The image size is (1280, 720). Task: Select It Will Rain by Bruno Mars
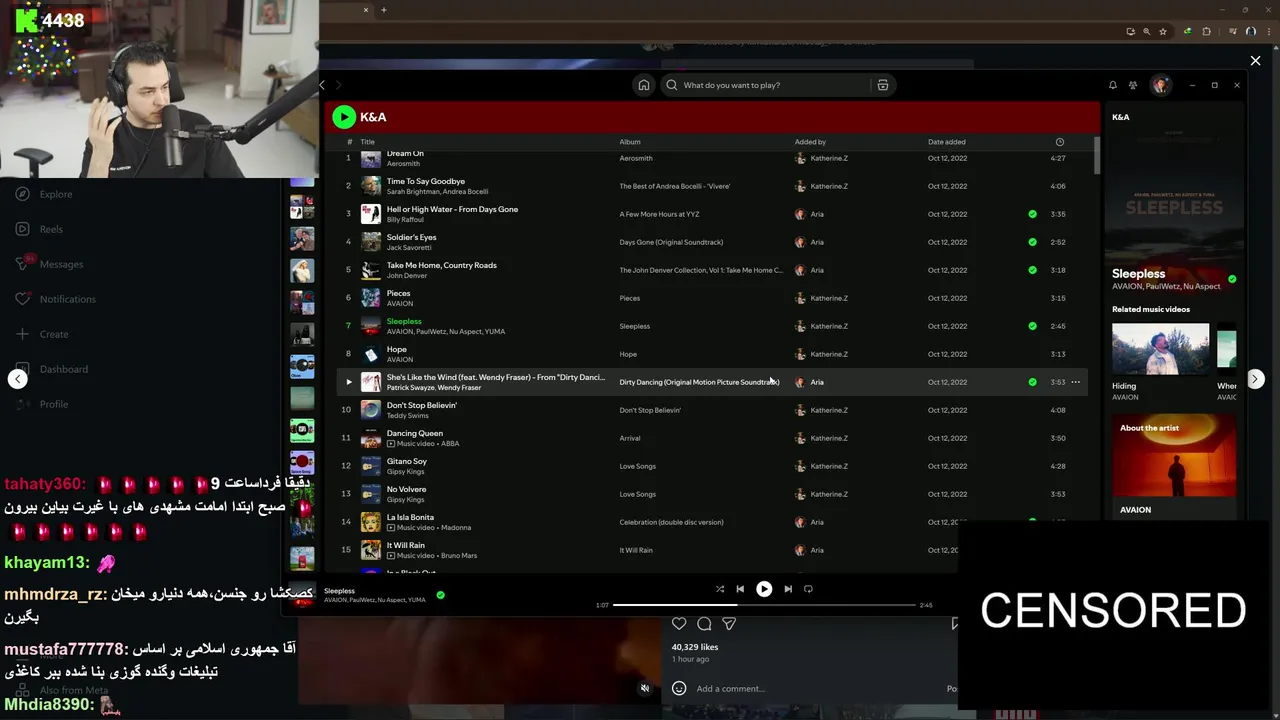406,545
